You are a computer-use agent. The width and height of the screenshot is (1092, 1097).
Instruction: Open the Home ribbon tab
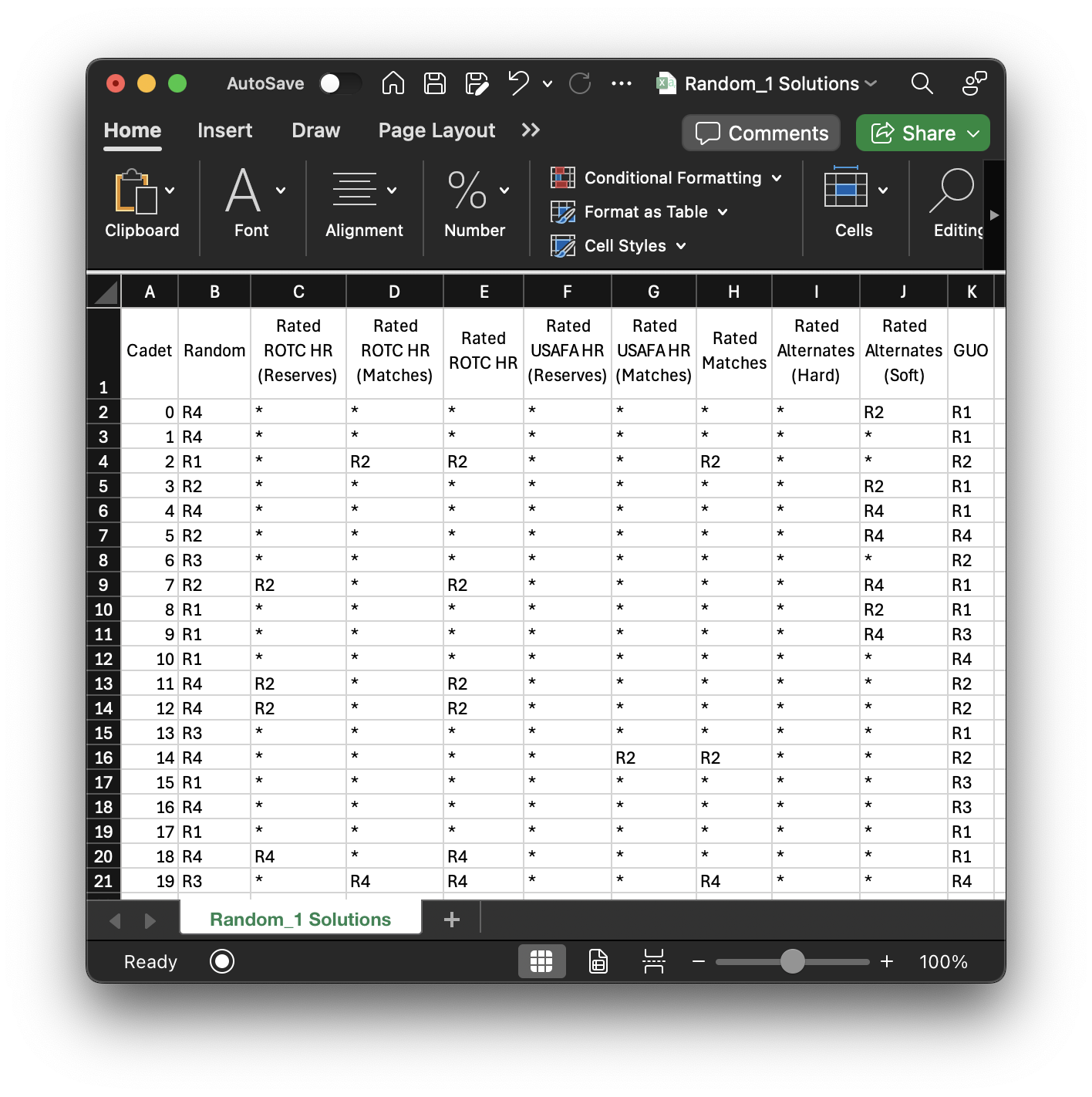(x=133, y=130)
